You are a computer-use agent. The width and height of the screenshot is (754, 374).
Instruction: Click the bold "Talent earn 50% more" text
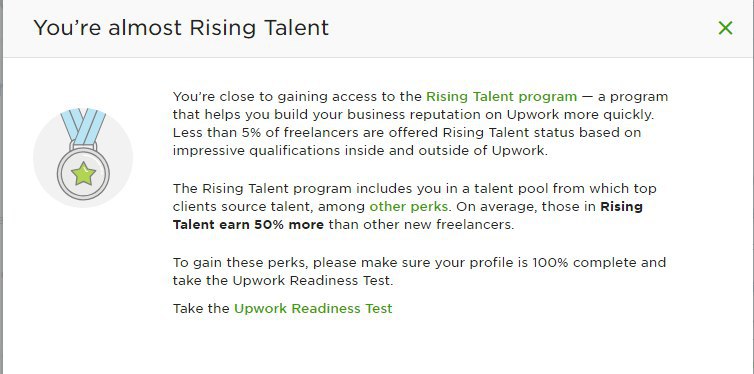(248, 224)
